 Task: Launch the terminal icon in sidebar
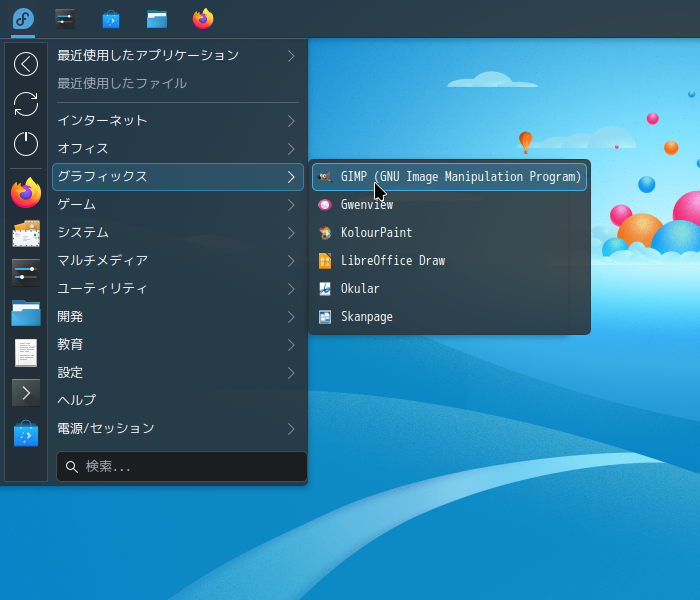point(26,393)
